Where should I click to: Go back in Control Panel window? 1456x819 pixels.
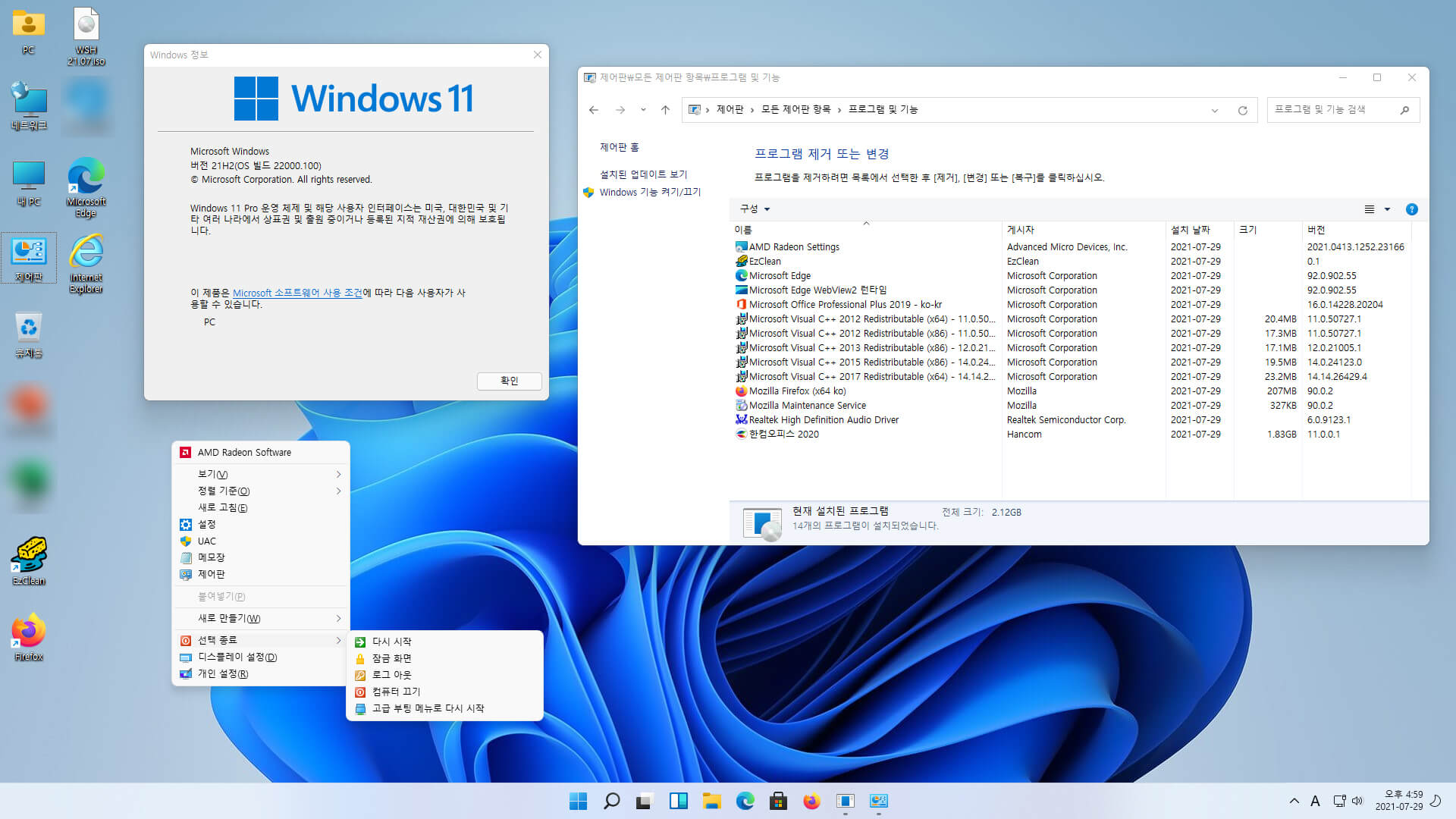click(594, 110)
